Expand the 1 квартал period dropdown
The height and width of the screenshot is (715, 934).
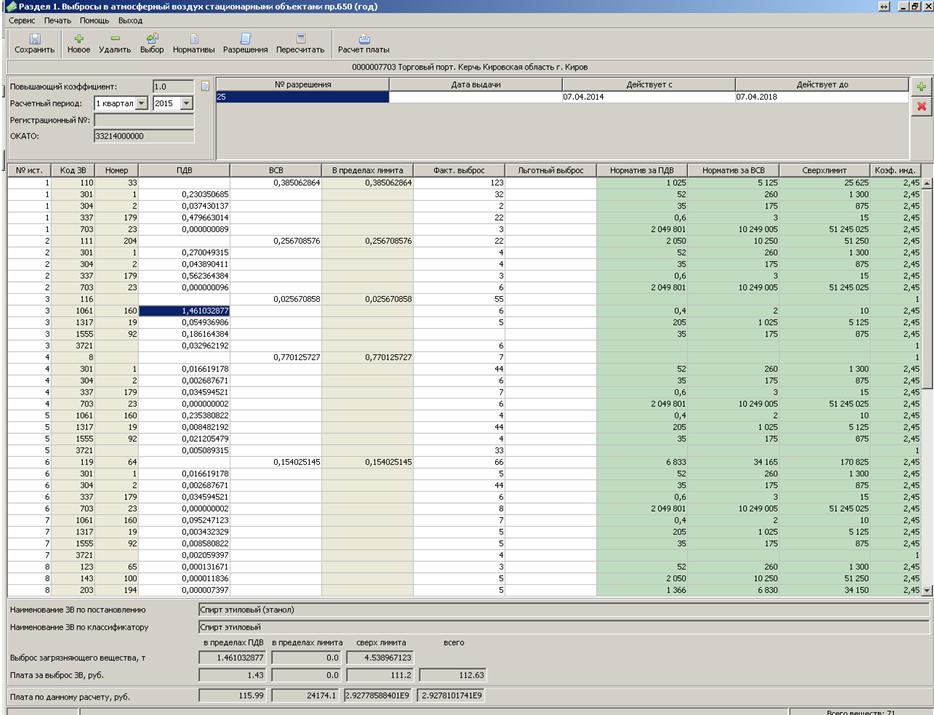pyautogui.click(x=141, y=103)
